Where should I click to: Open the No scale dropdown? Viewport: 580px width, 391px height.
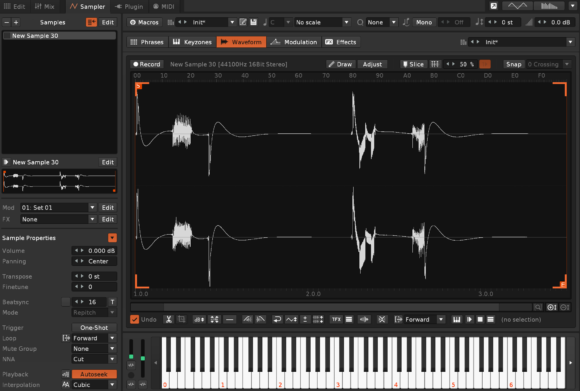coord(322,22)
